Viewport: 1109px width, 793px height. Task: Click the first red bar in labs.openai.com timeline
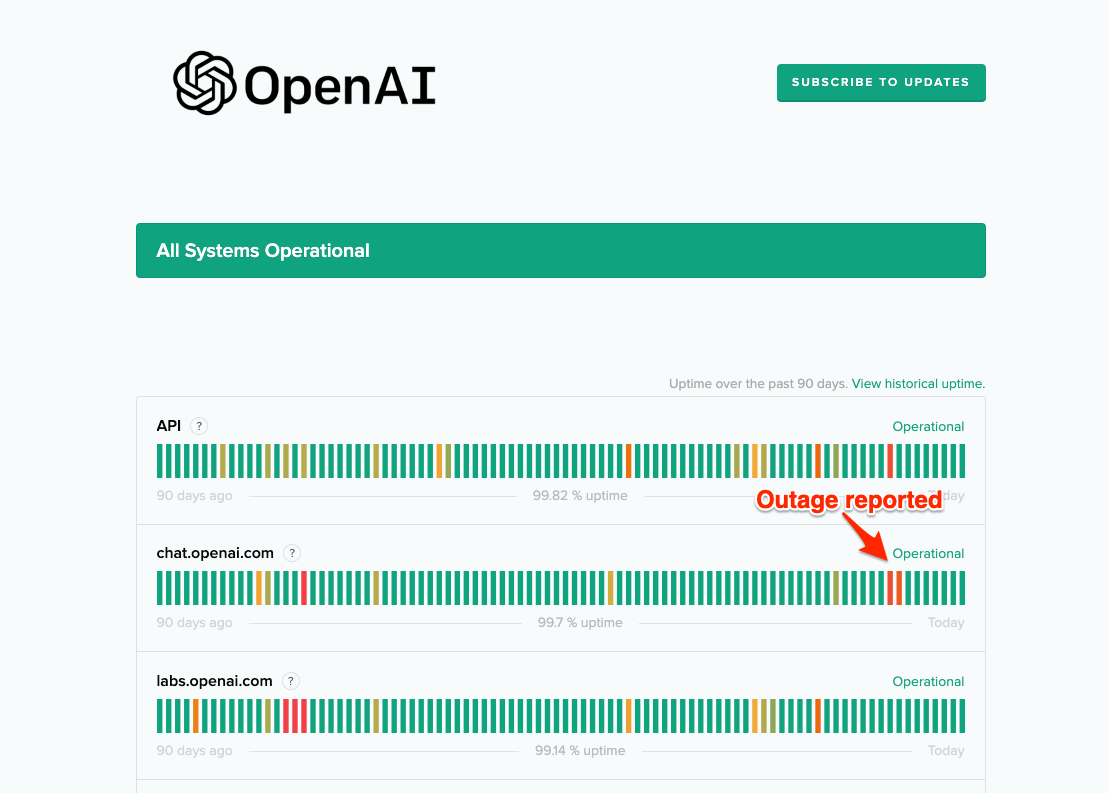pos(286,716)
